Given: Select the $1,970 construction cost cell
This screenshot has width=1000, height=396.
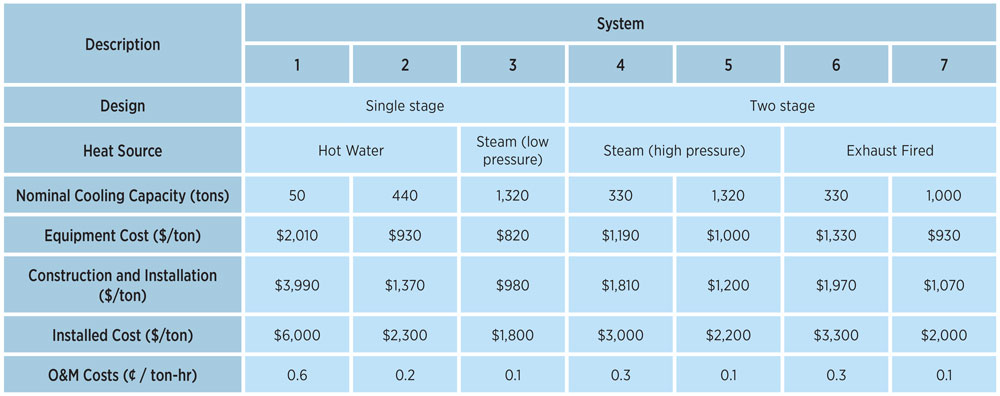Looking at the screenshot, I should [x=836, y=284].
